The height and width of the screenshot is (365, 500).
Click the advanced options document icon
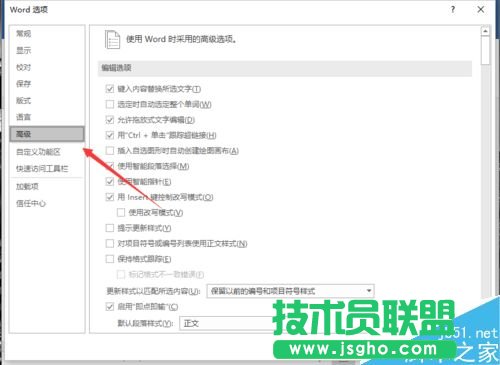click(112, 40)
